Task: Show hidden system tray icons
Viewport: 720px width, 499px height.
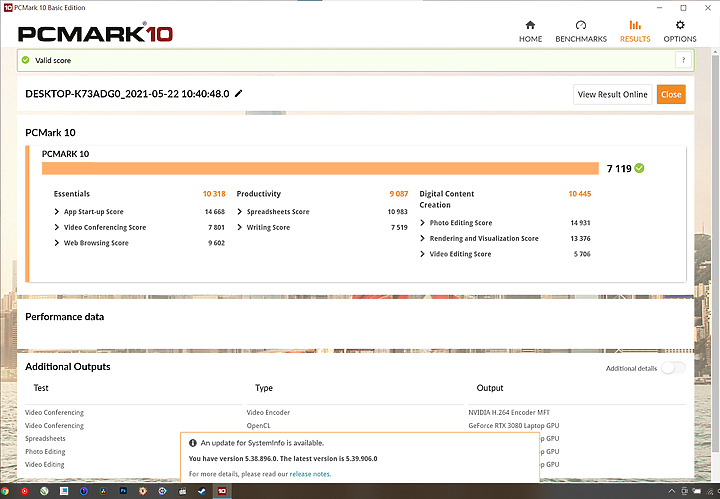Action: (x=671, y=491)
